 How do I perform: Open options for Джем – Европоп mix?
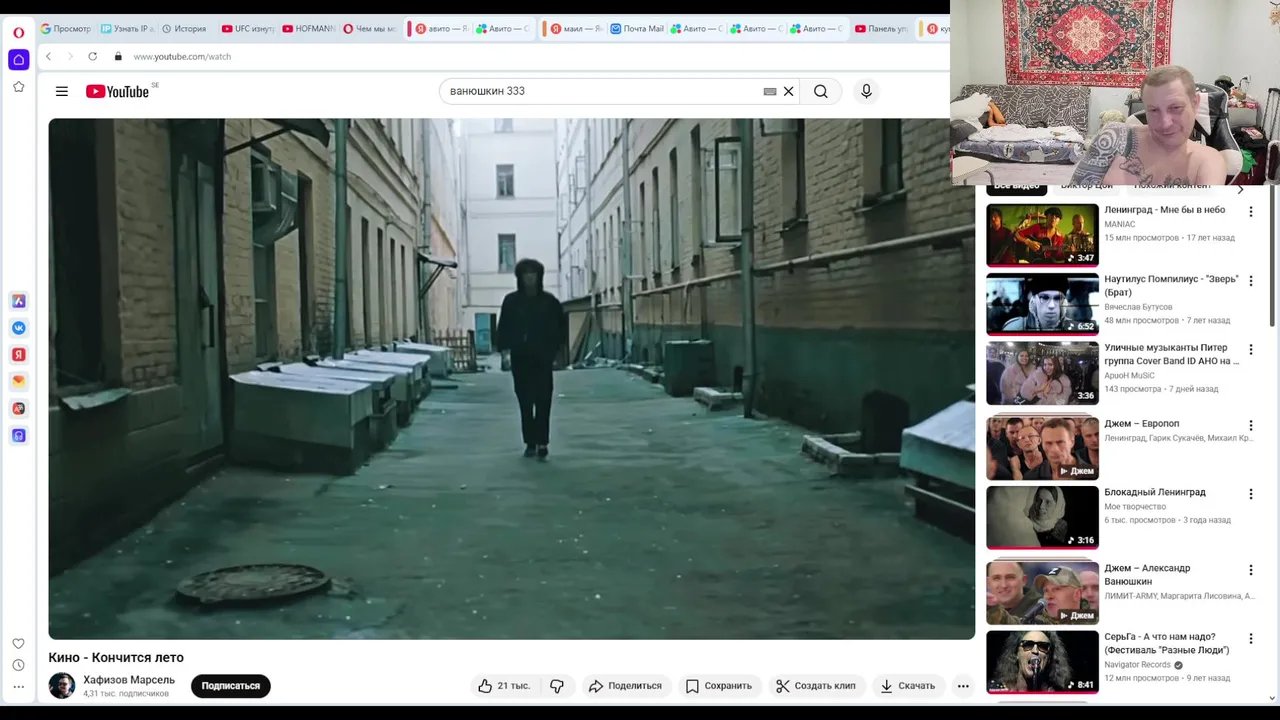pyautogui.click(x=1250, y=425)
